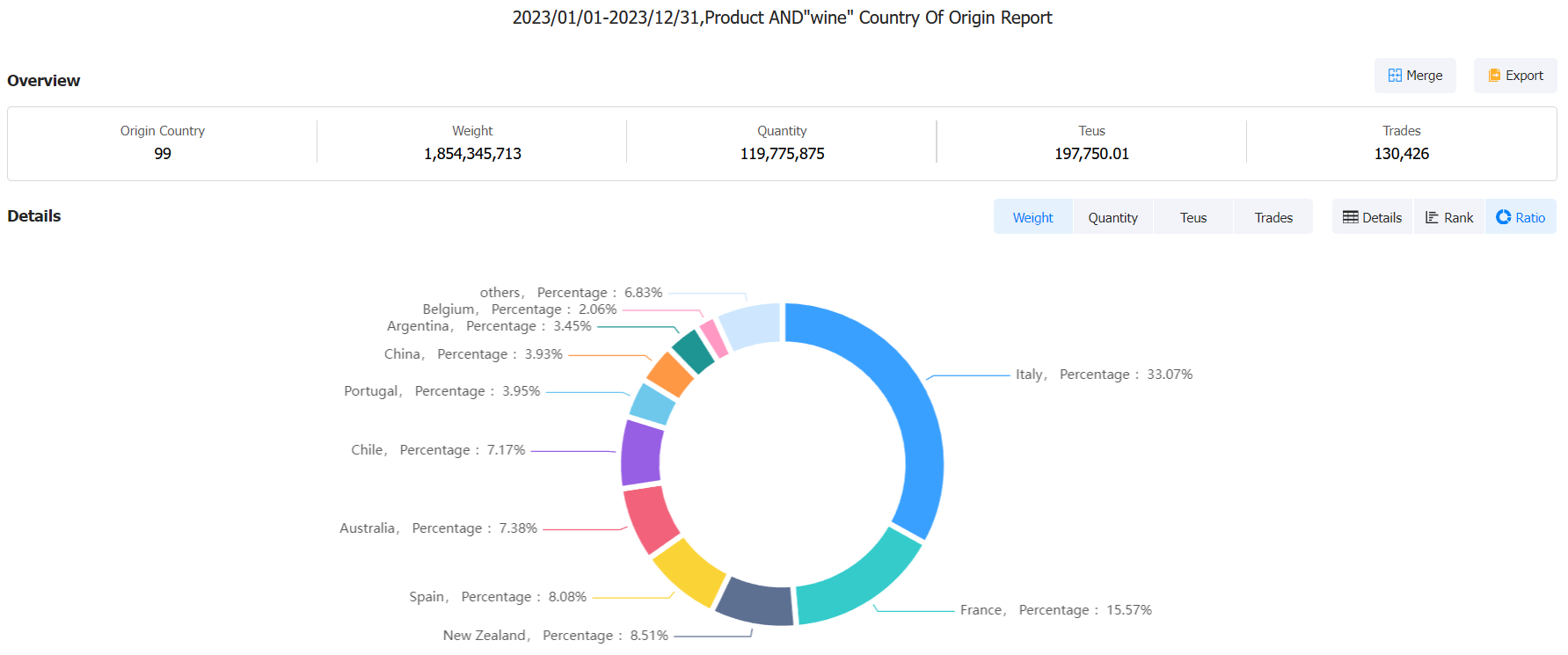Click the slate New Zealand slice
Screen dimensions: 1568x655
coord(755,602)
